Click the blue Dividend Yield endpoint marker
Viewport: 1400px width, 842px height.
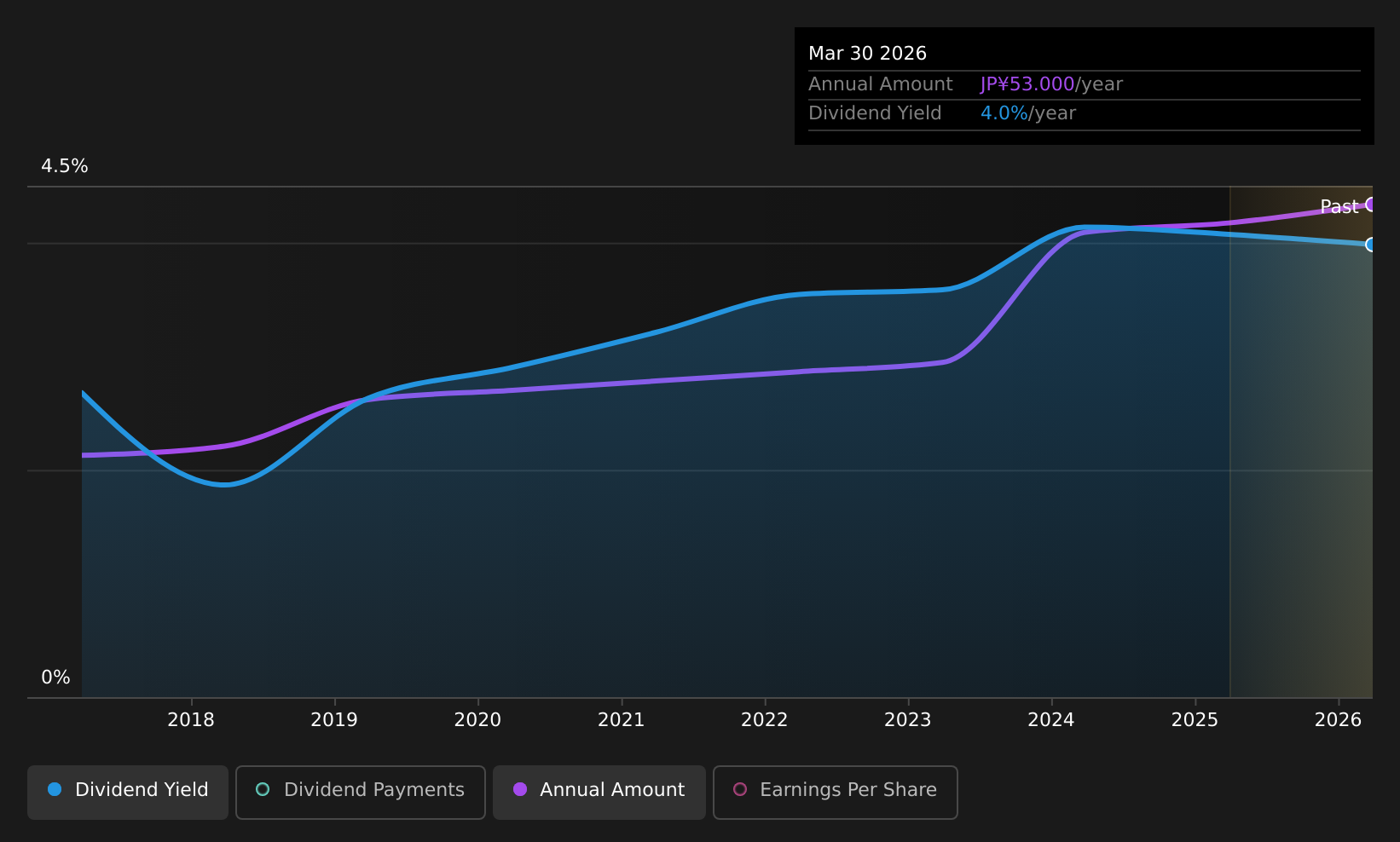[1372, 245]
